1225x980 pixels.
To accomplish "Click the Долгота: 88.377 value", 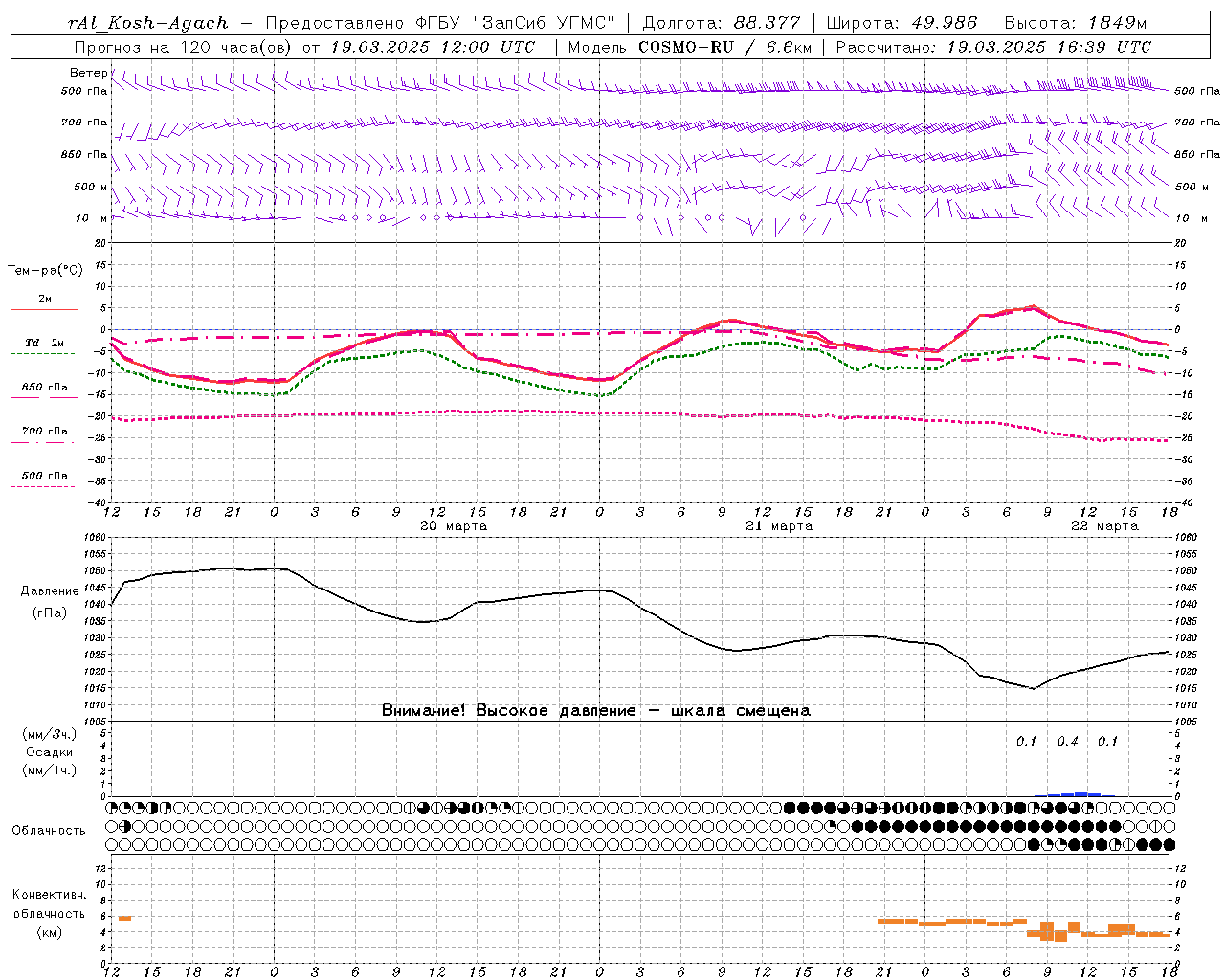I will tap(721, 23).
